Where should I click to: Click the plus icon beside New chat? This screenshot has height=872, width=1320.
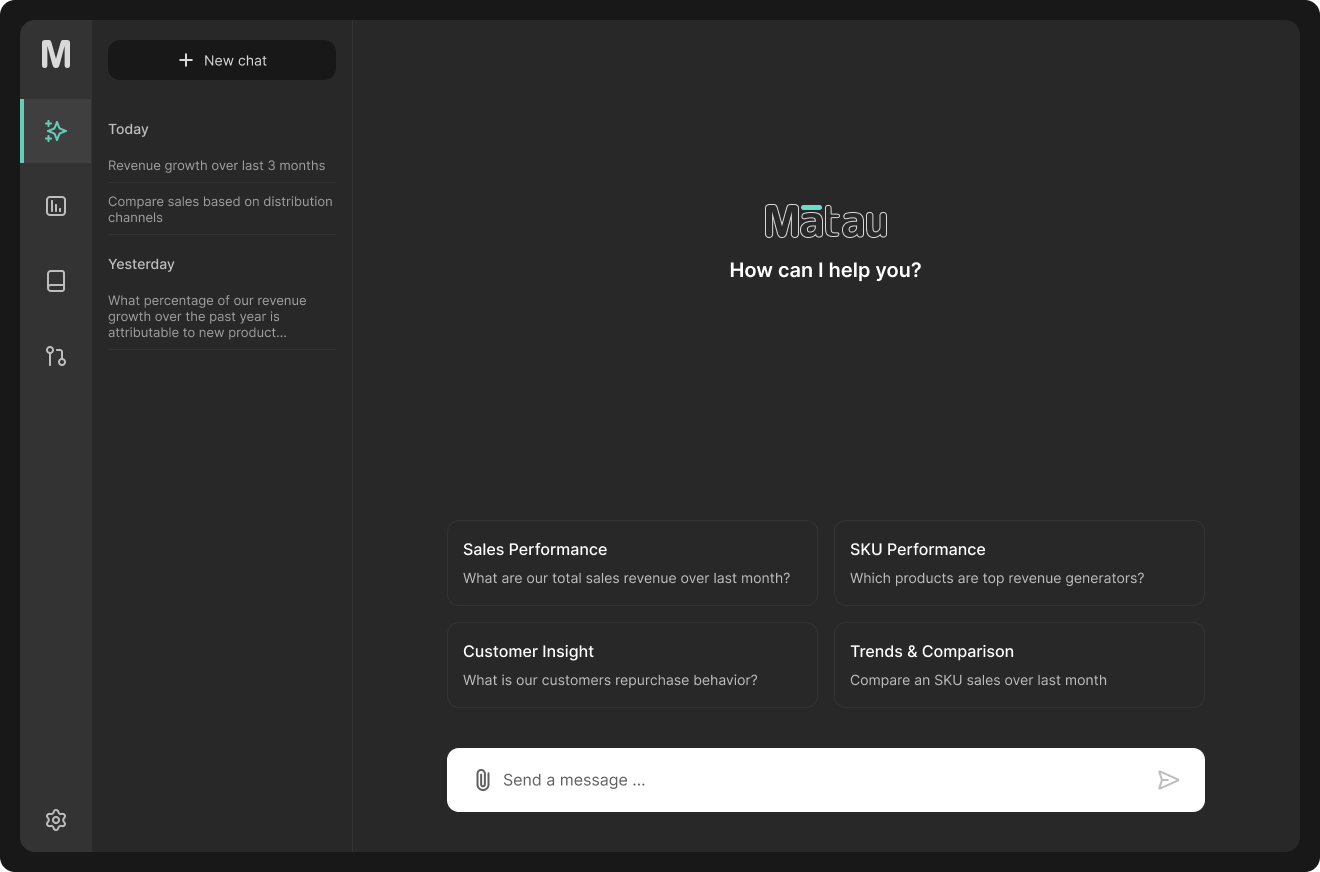tap(185, 60)
